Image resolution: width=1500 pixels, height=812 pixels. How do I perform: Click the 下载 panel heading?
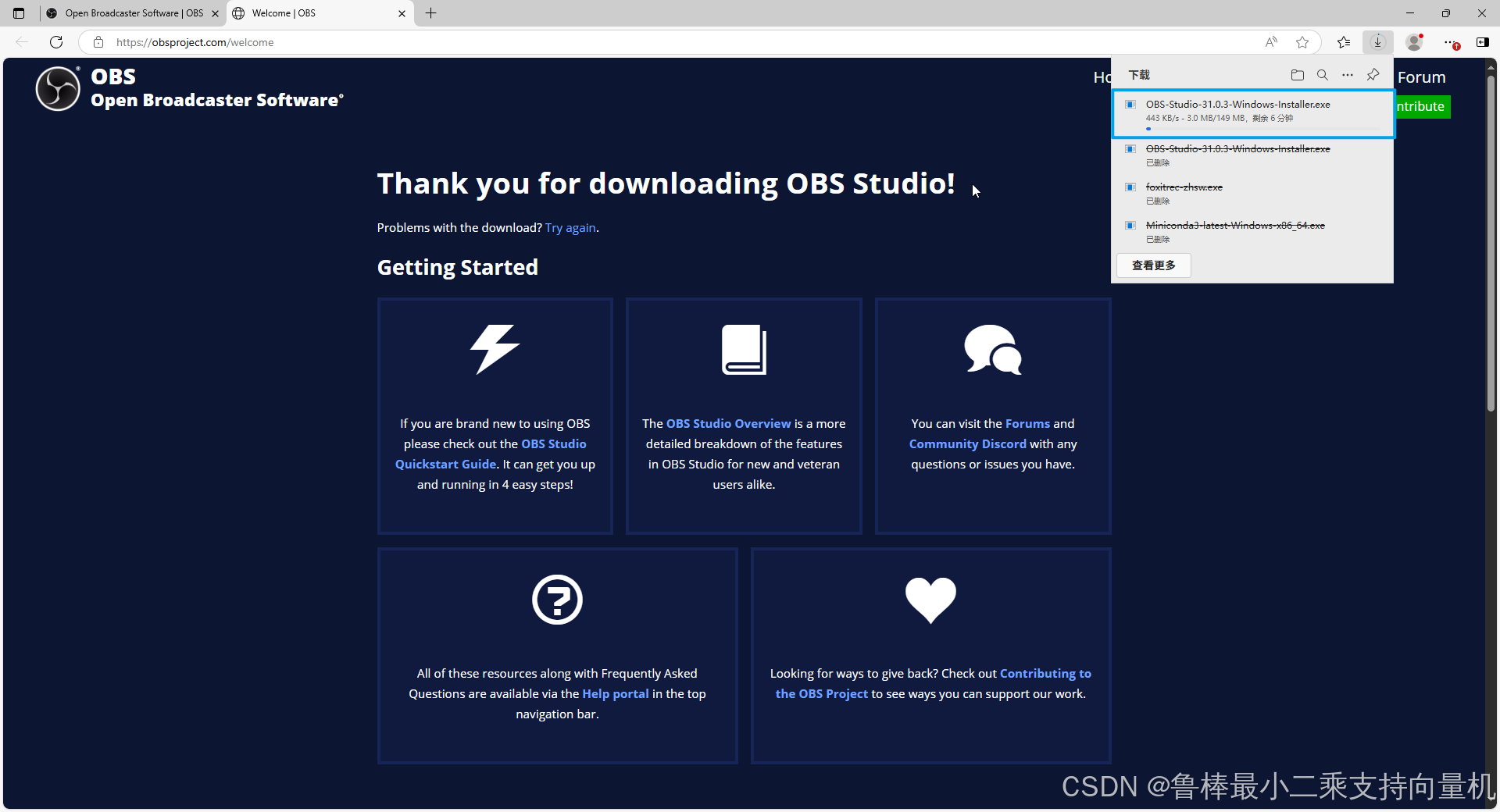(x=1139, y=75)
